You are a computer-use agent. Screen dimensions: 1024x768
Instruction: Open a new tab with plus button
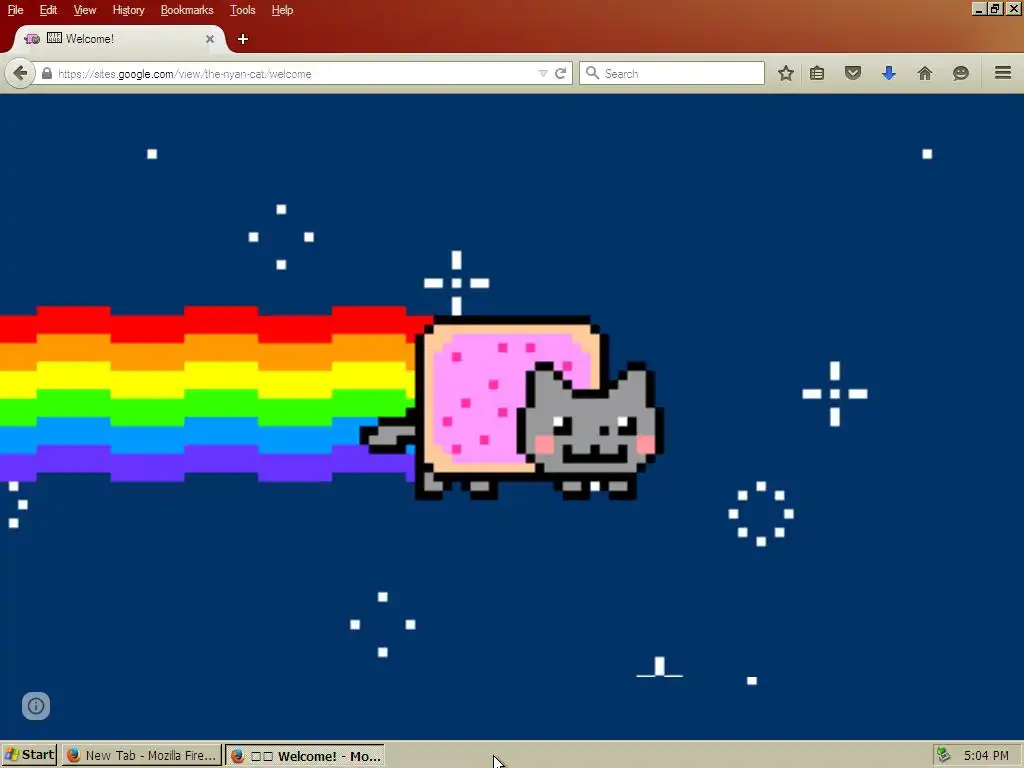coord(243,39)
